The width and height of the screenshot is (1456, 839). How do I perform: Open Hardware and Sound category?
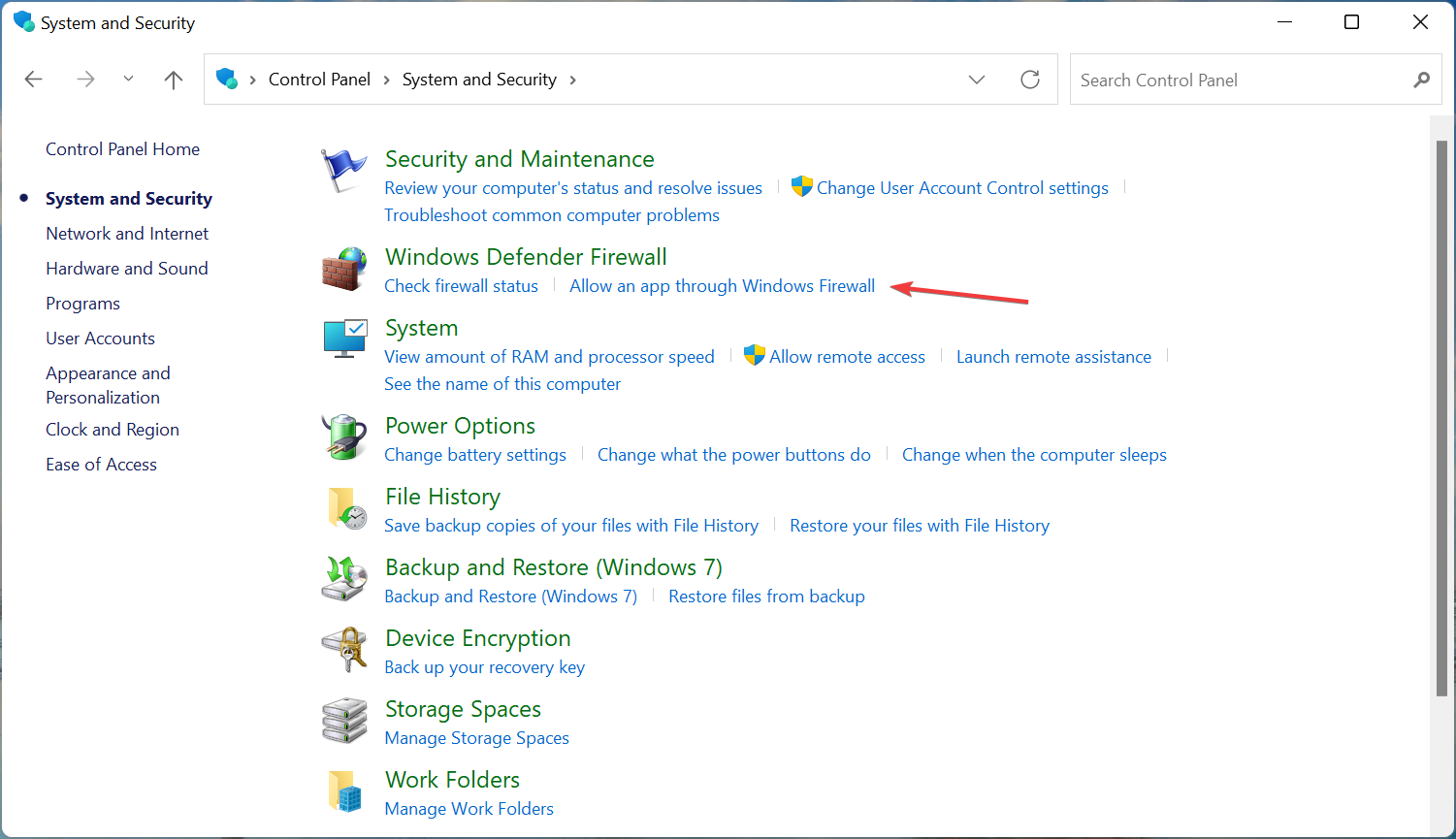[127, 268]
